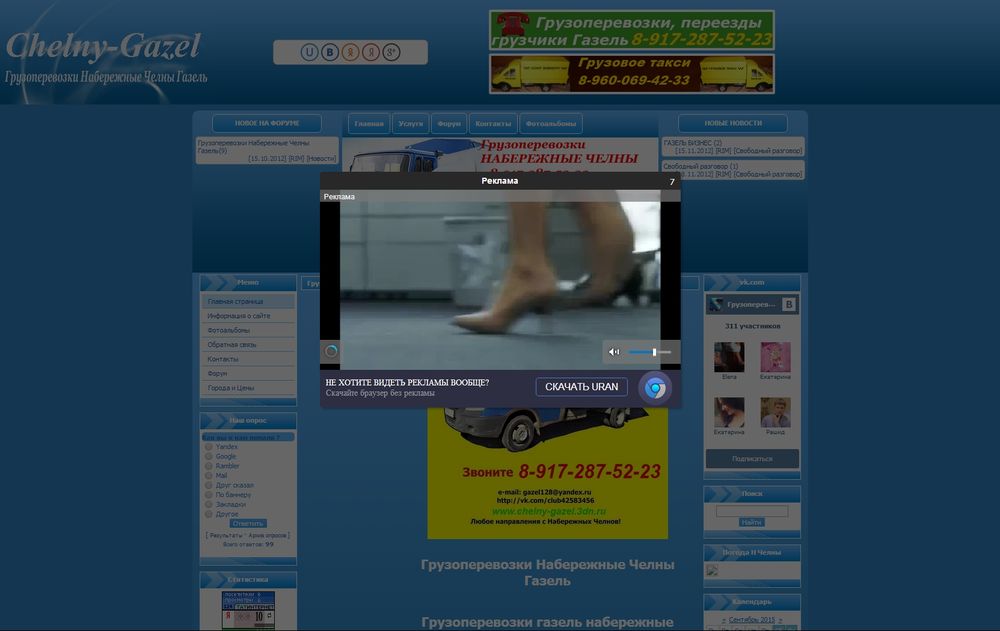Click the Uran browser logo icon

click(x=655, y=388)
